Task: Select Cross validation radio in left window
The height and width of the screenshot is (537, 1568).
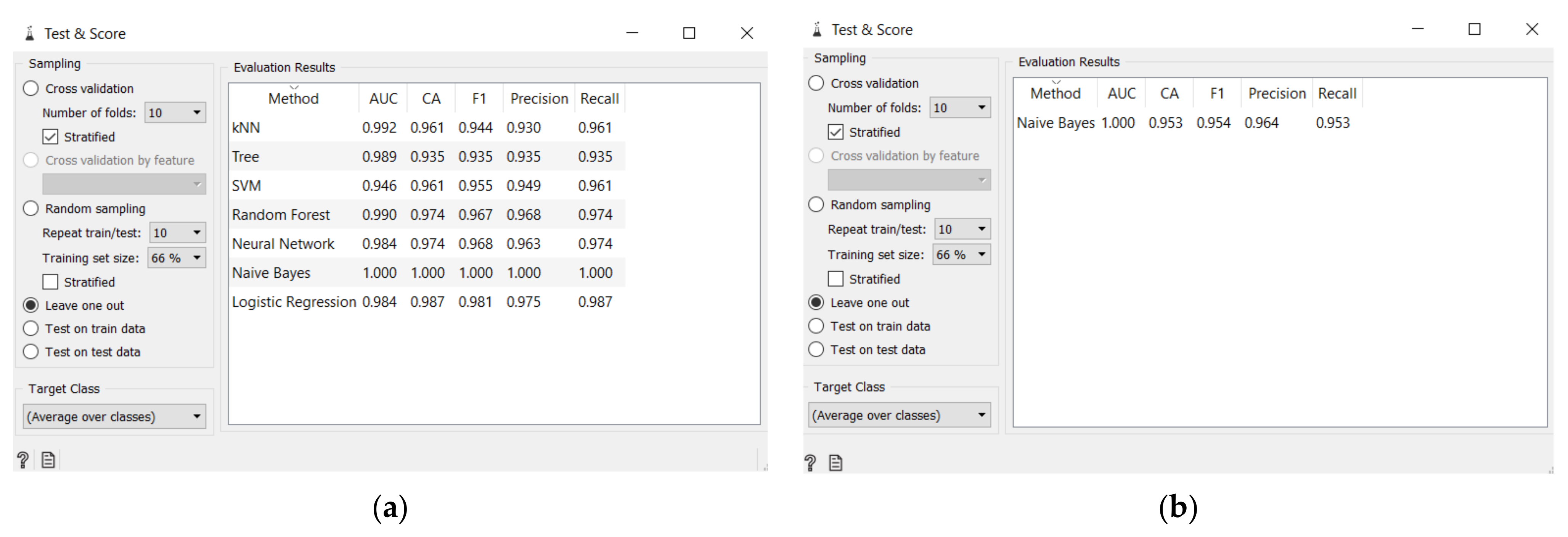Action: [31, 88]
